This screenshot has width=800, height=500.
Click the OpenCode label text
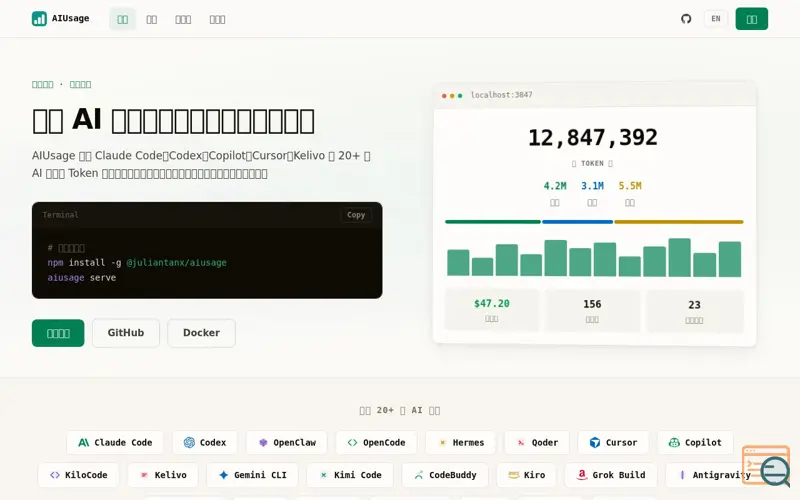click(x=384, y=443)
